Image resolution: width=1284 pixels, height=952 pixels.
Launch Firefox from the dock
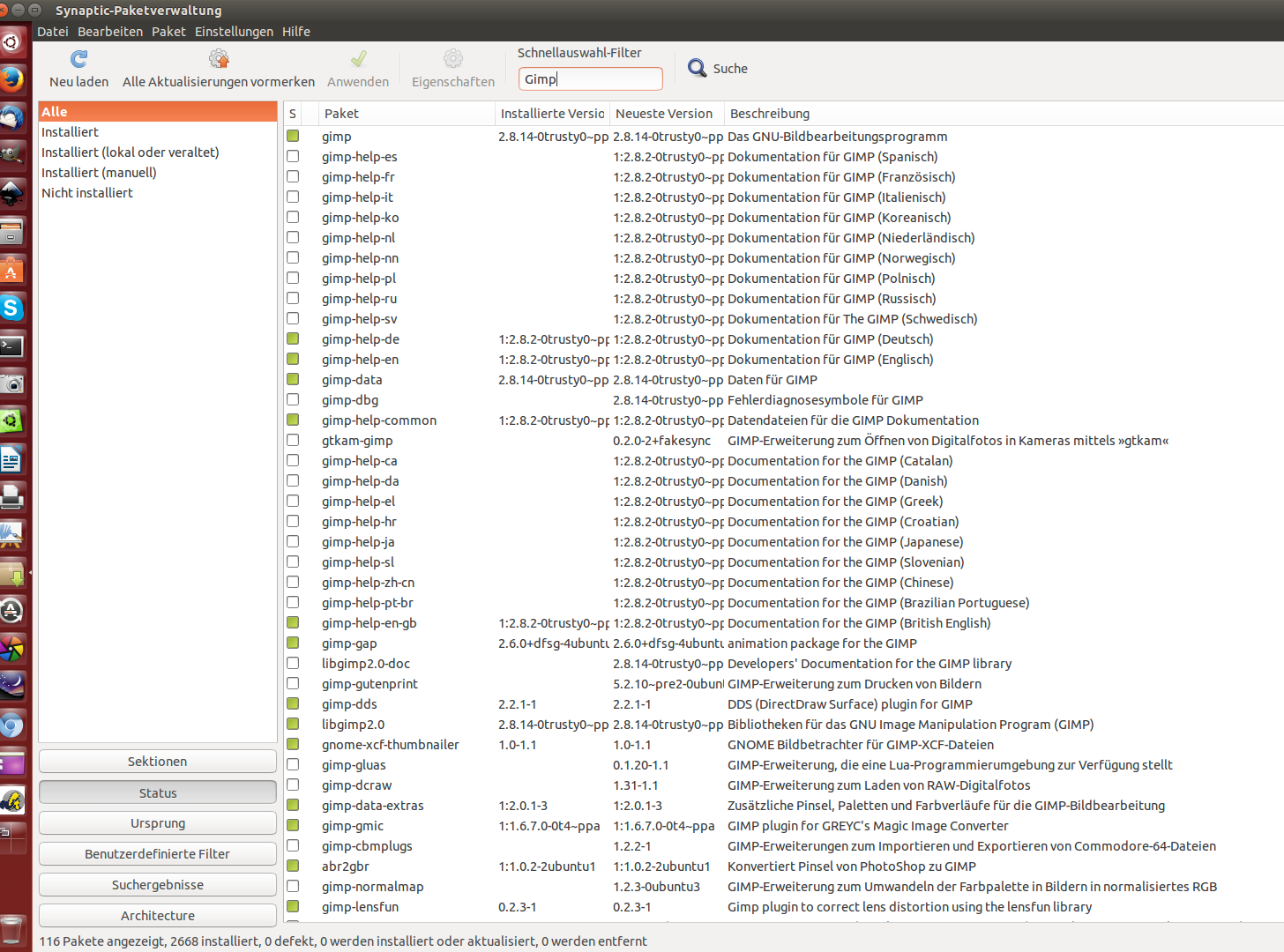11,79
